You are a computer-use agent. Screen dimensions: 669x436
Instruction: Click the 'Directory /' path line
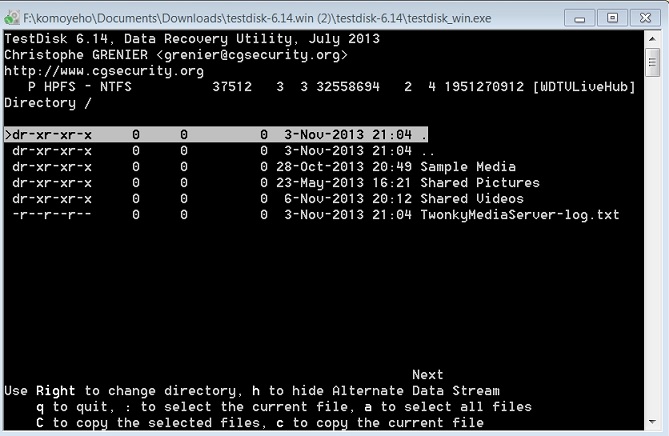click(48, 103)
